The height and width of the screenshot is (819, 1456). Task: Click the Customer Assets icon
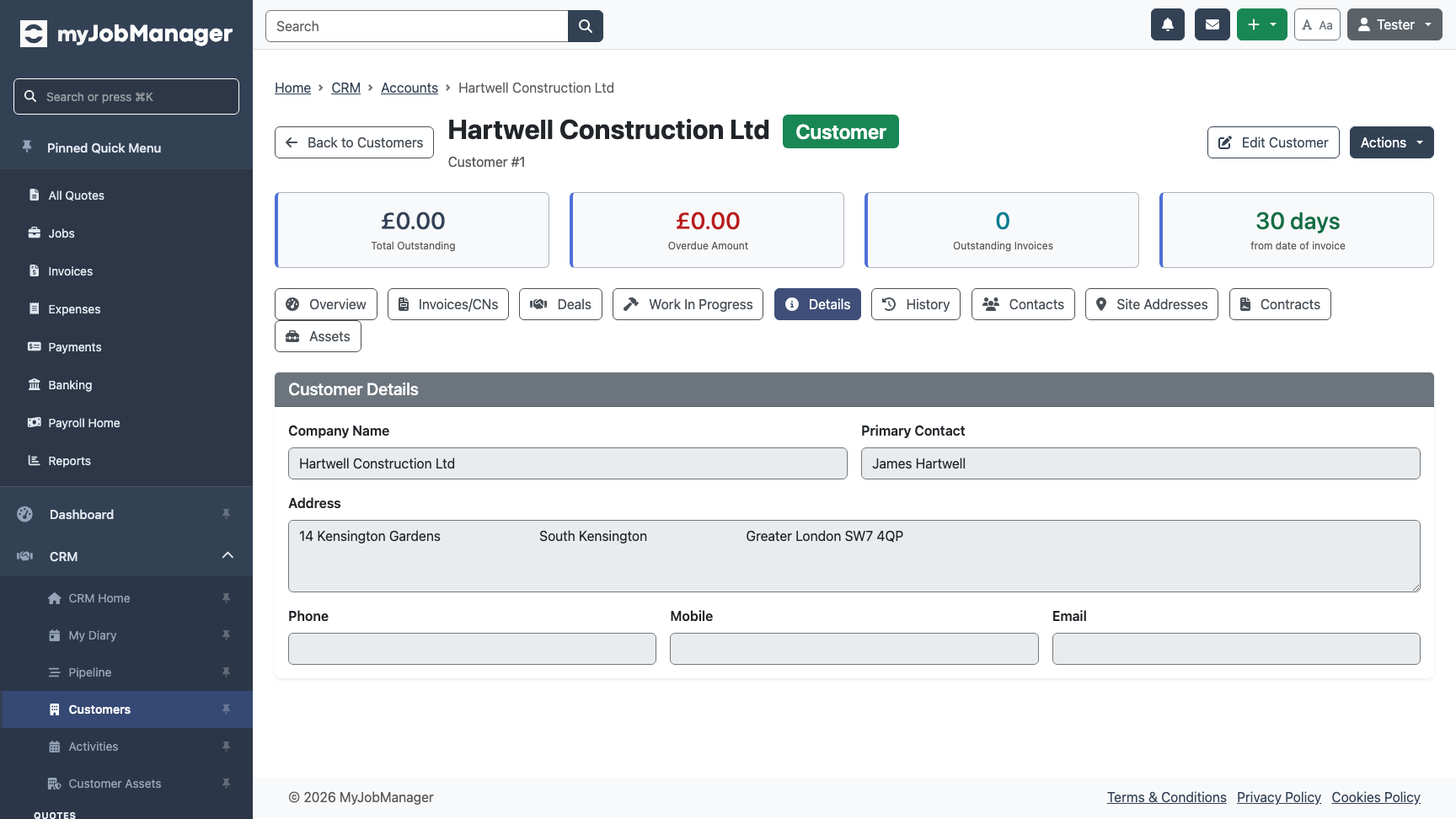coord(55,784)
